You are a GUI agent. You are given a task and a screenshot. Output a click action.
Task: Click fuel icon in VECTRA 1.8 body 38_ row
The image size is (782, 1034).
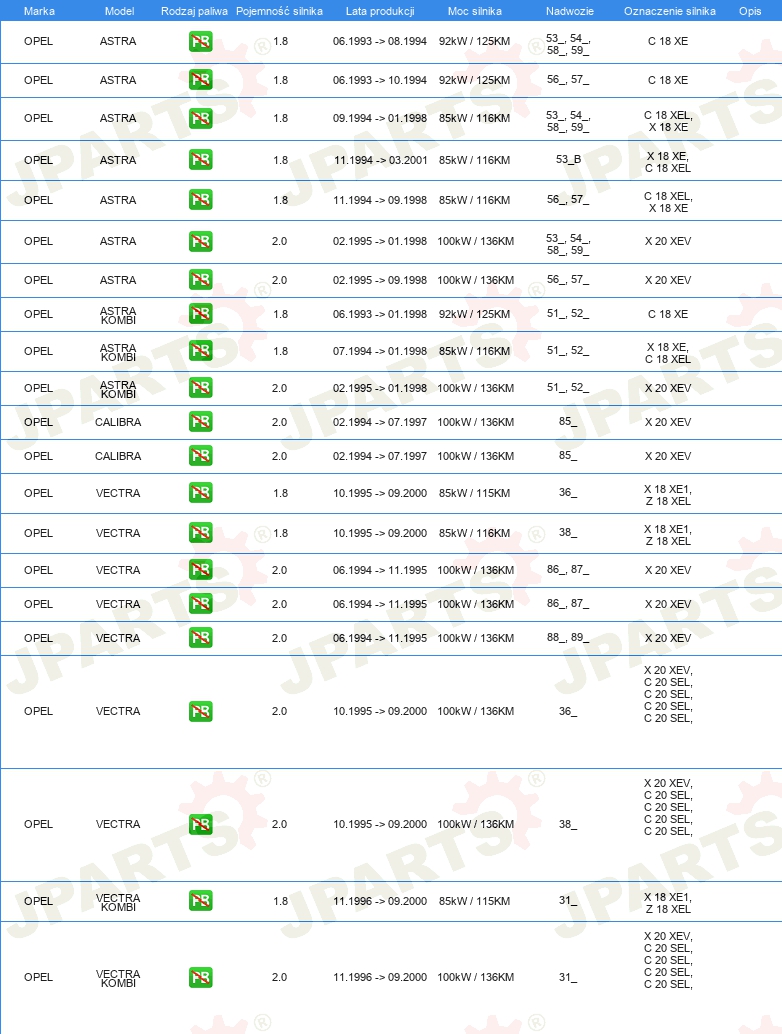pyautogui.click(x=200, y=533)
